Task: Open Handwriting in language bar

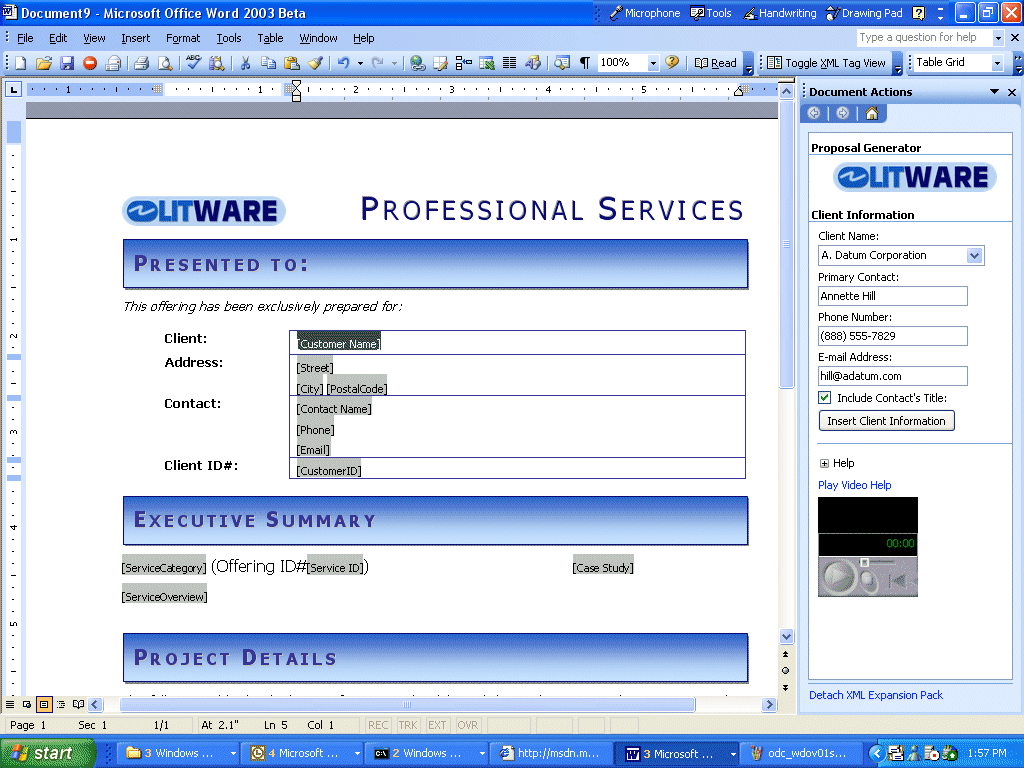Action: click(780, 13)
